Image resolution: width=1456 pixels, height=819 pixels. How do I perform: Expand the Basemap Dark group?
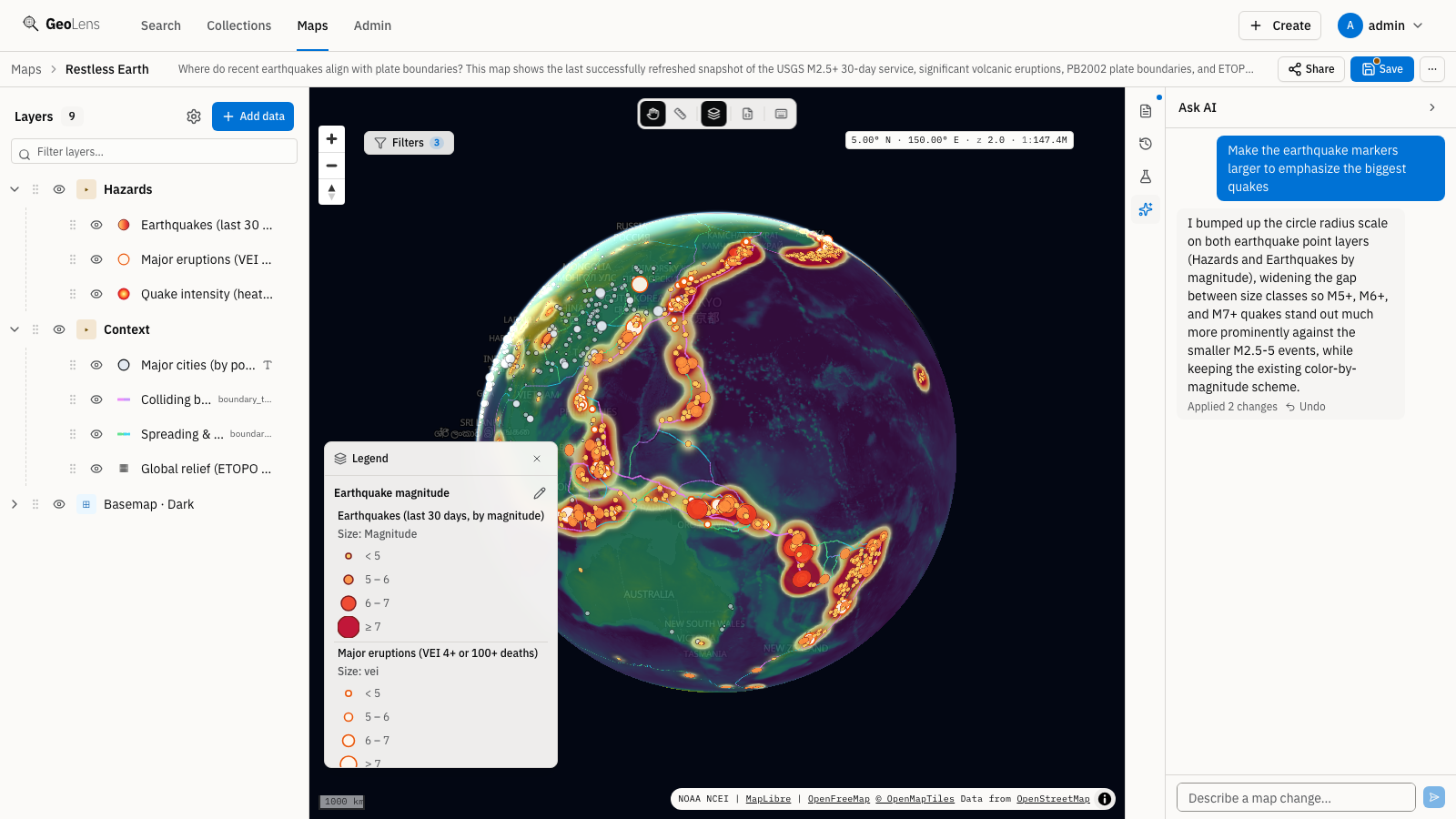tap(15, 504)
